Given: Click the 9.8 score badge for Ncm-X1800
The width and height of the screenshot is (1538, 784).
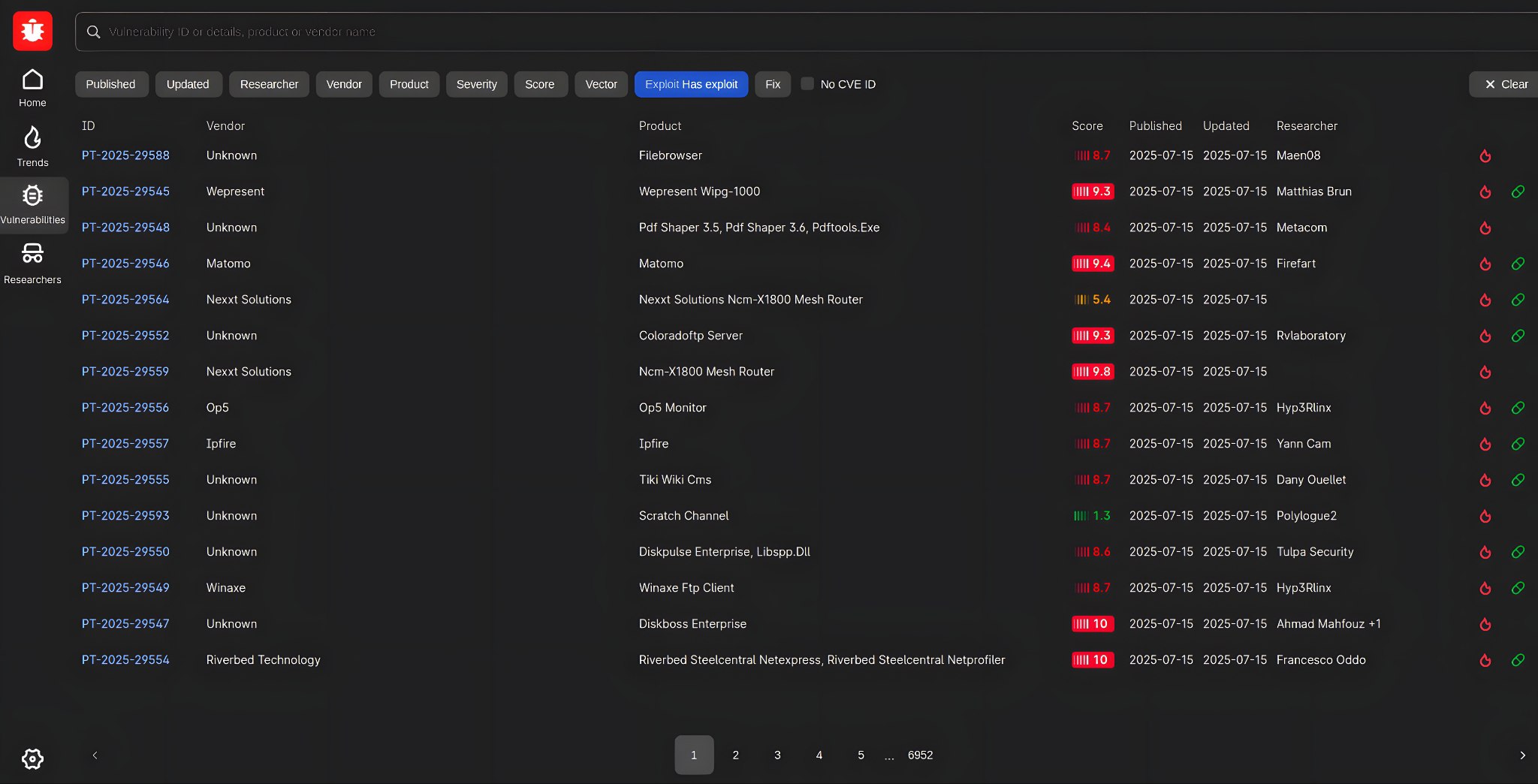Looking at the screenshot, I should (1093, 372).
